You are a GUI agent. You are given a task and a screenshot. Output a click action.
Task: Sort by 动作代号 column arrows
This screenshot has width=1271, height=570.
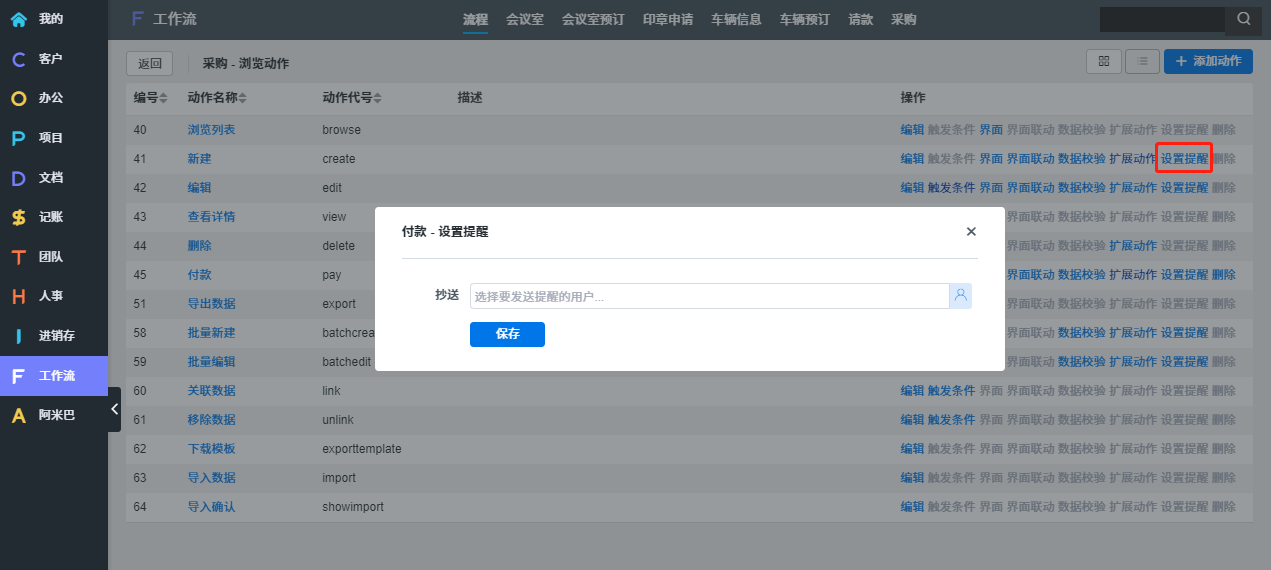[x=377, y=98]
